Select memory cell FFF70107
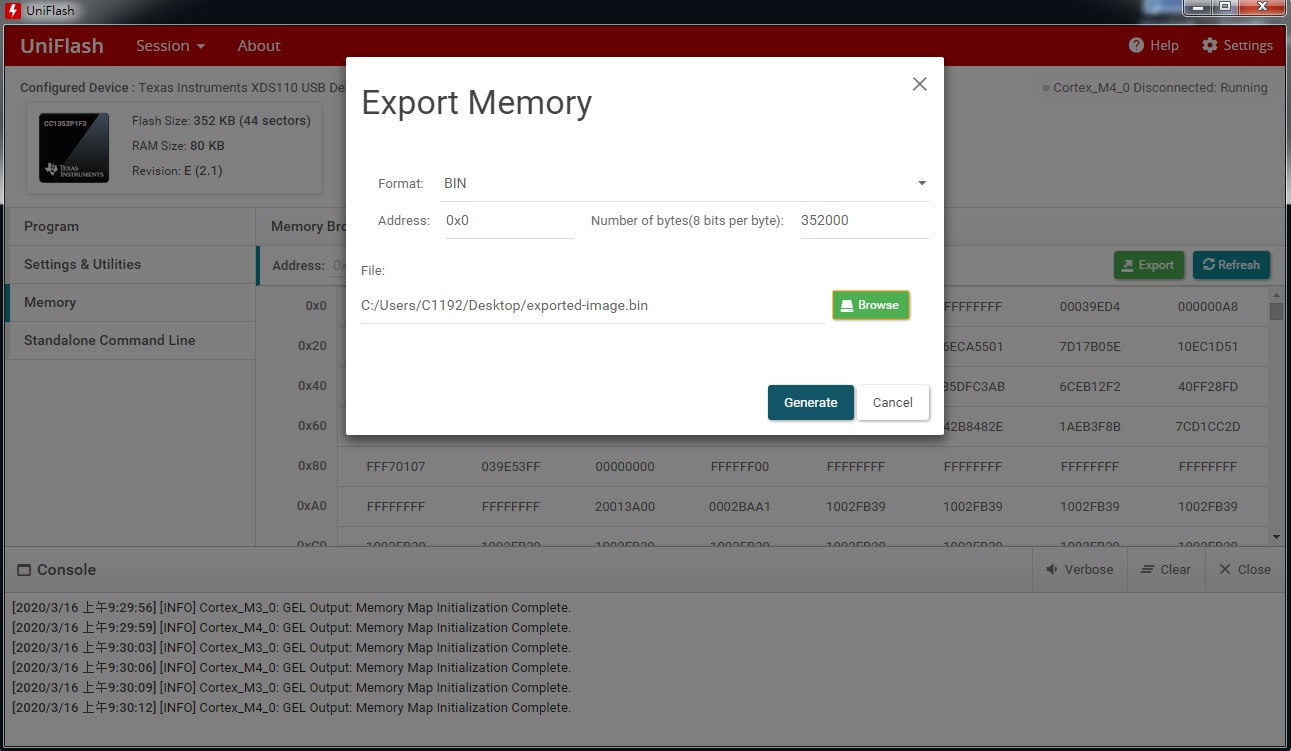Screen dimensions: 1291x751 click(396, 467)
